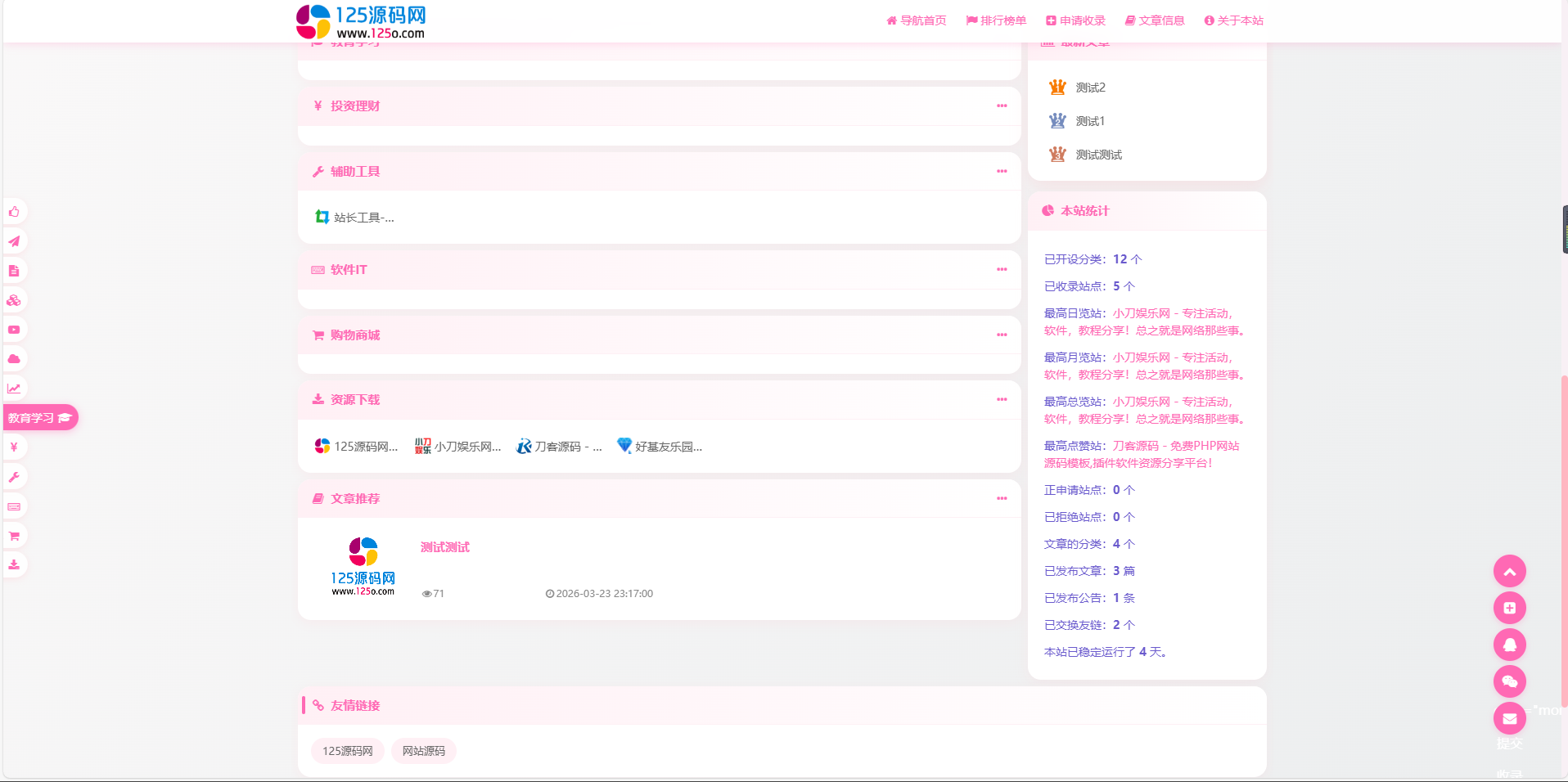The image size is (1568, 782).
Task: Click the cubes sidebar icon
Action: coord(14,300)
